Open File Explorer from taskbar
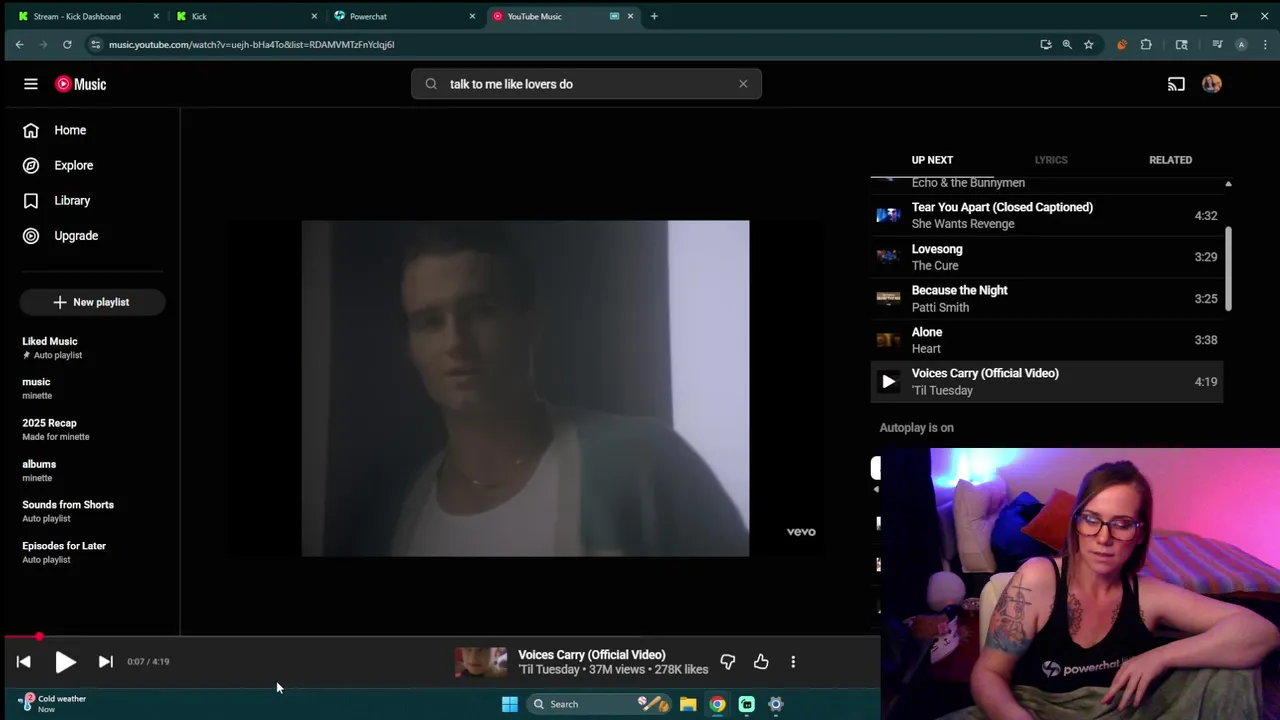This screenshot has width=1280, height=720. click(688, 704)
